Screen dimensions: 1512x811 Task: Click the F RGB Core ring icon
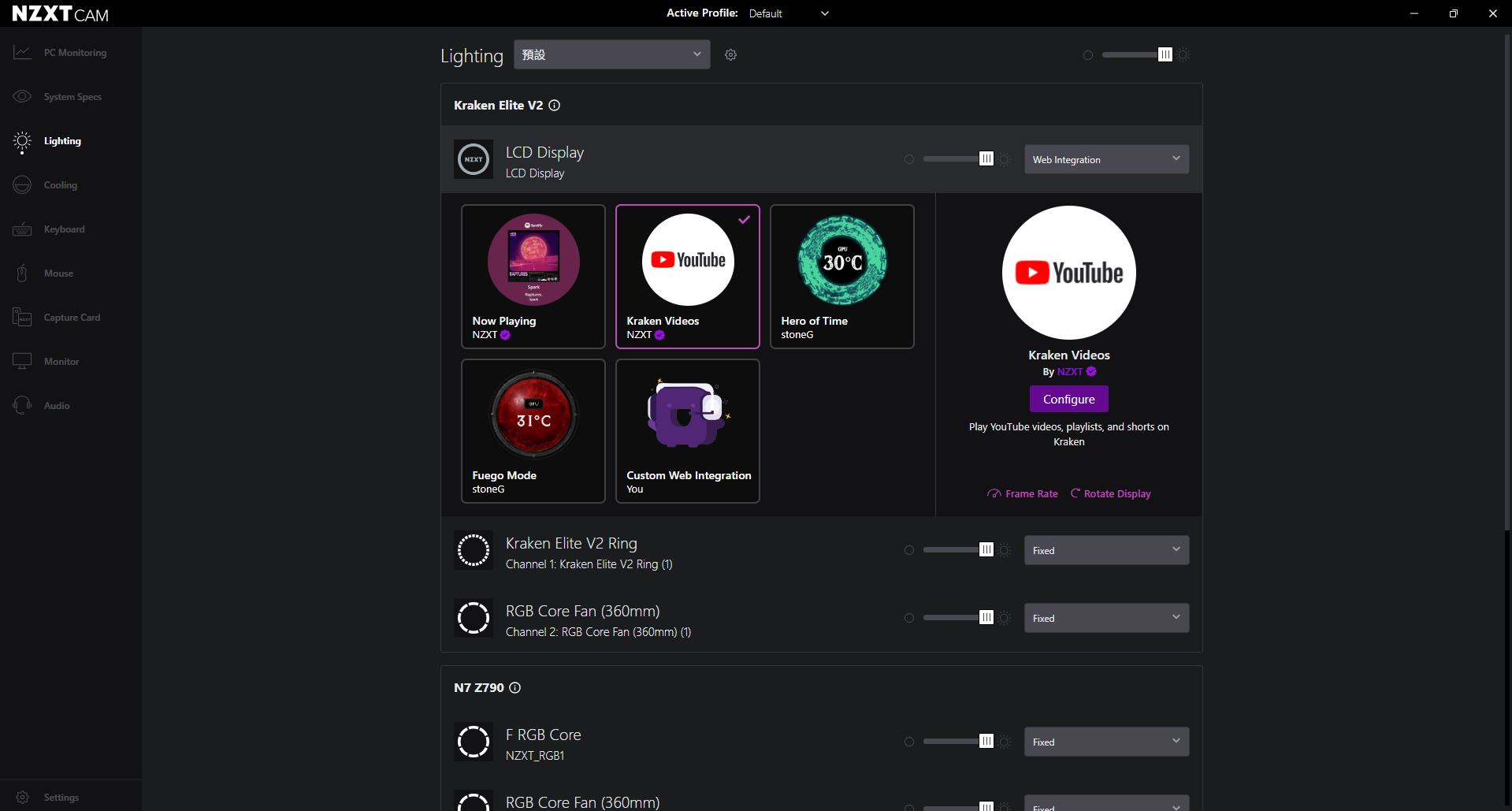474,742
